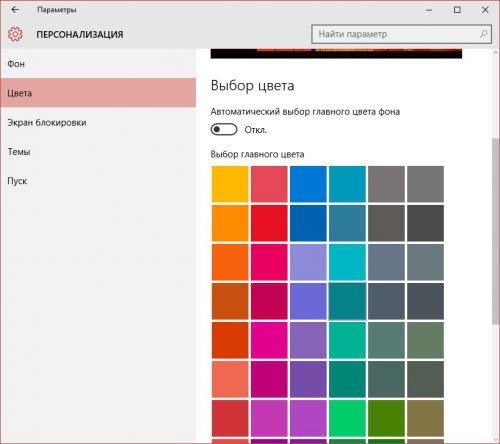The height and width of the screenshot is (444, 500).
Task: Click the vertical scrollbar thumb
Action: pyautogui.click(x=496, y=231)
